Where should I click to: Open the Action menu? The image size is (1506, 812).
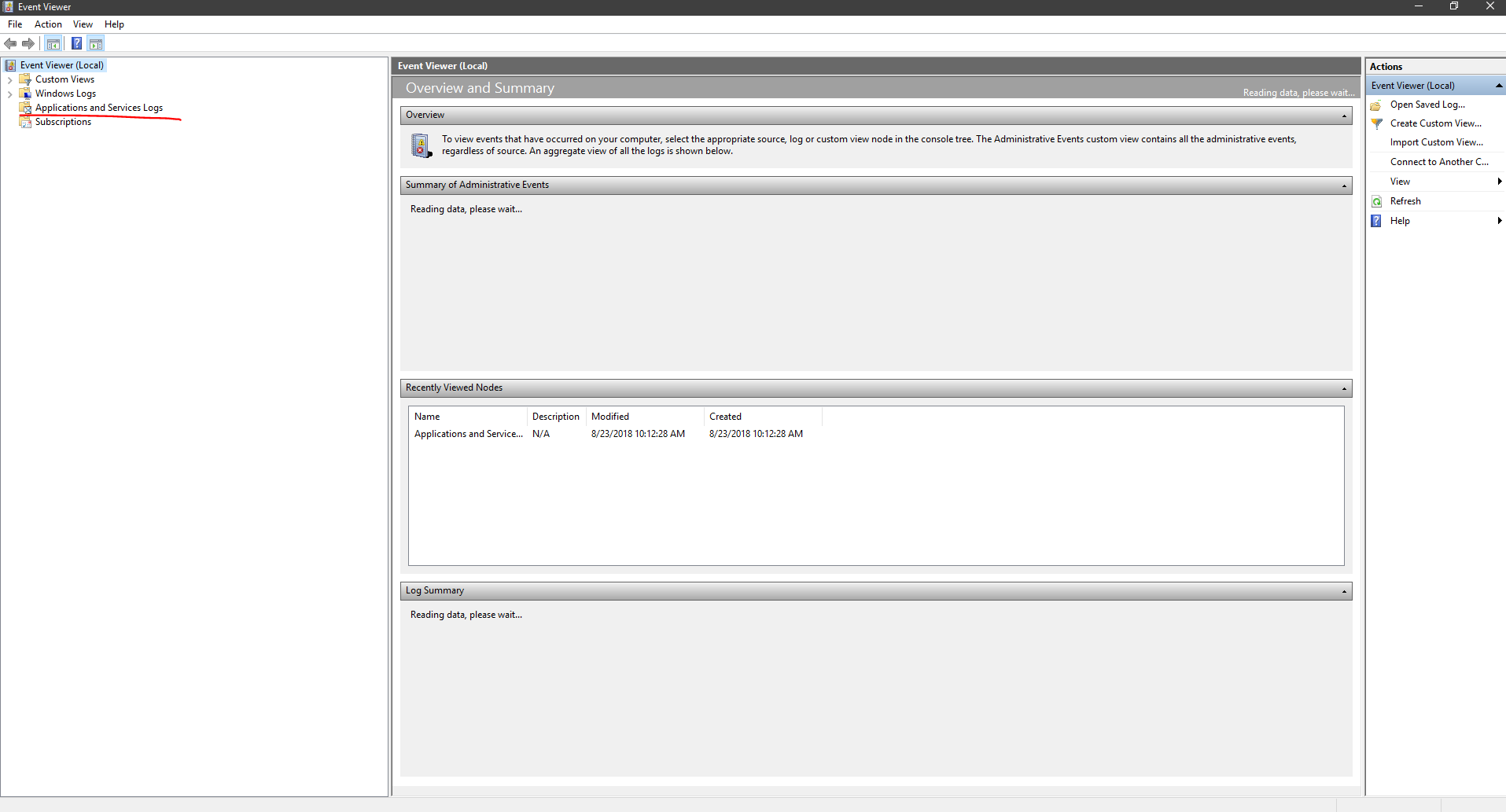pos(48,24)
